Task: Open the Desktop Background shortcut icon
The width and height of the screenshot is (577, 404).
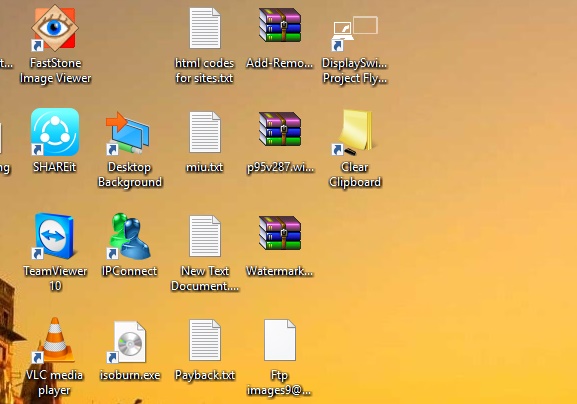Action: 128,133
